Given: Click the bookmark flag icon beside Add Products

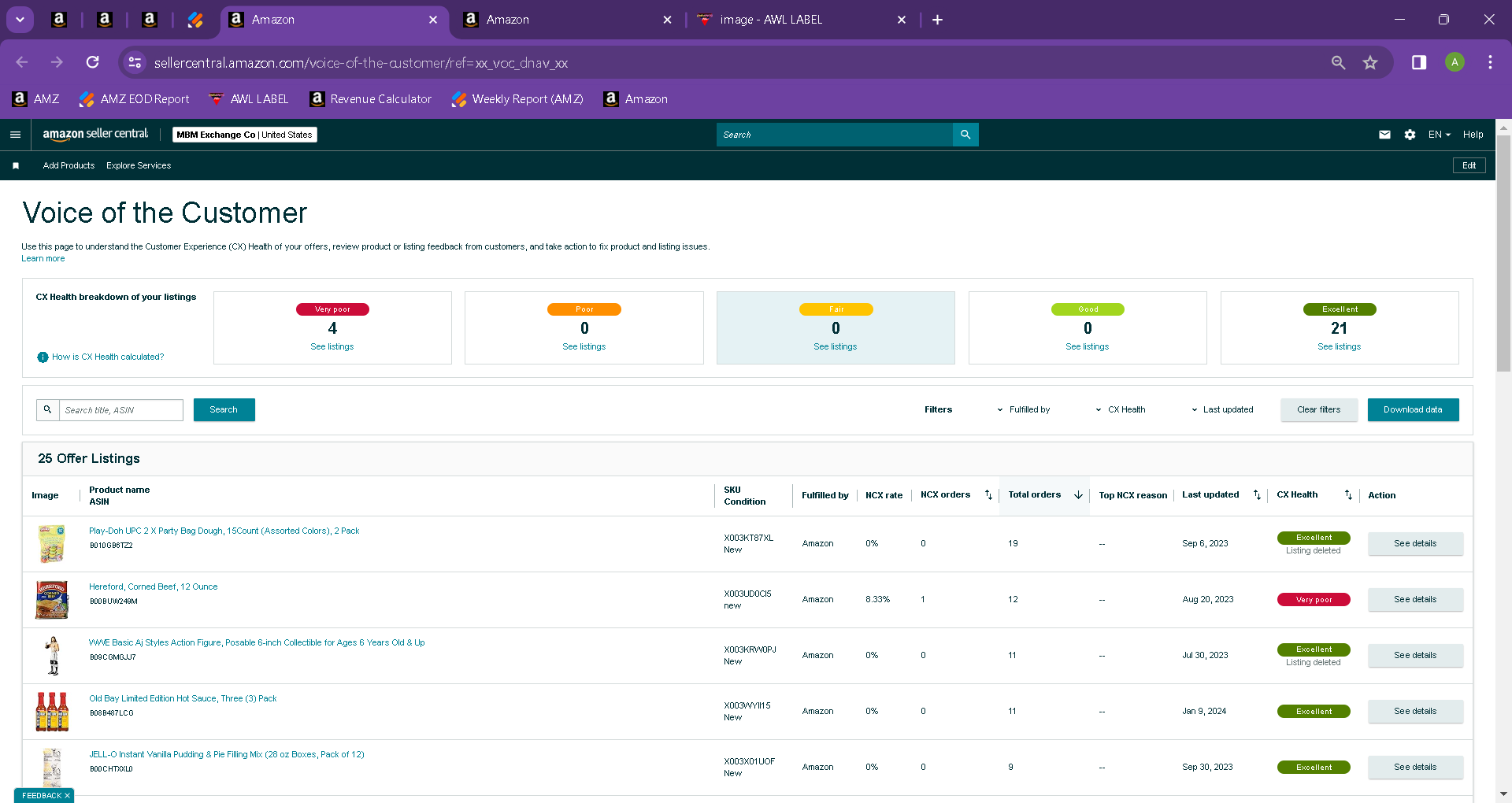Looking at the screenshot, I should (x=16, y=165).
